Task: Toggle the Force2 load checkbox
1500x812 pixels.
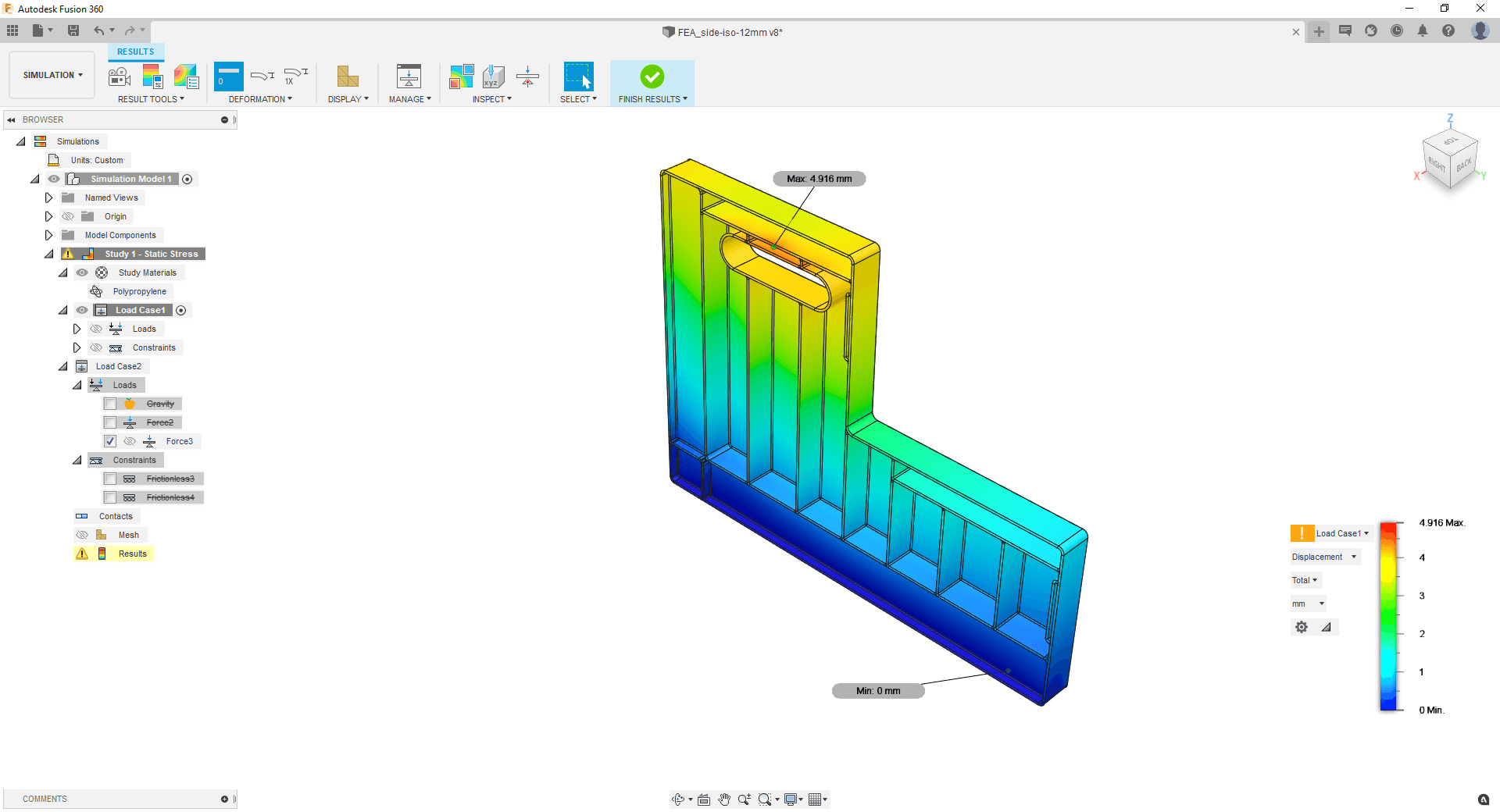Action: coord(110,422)
